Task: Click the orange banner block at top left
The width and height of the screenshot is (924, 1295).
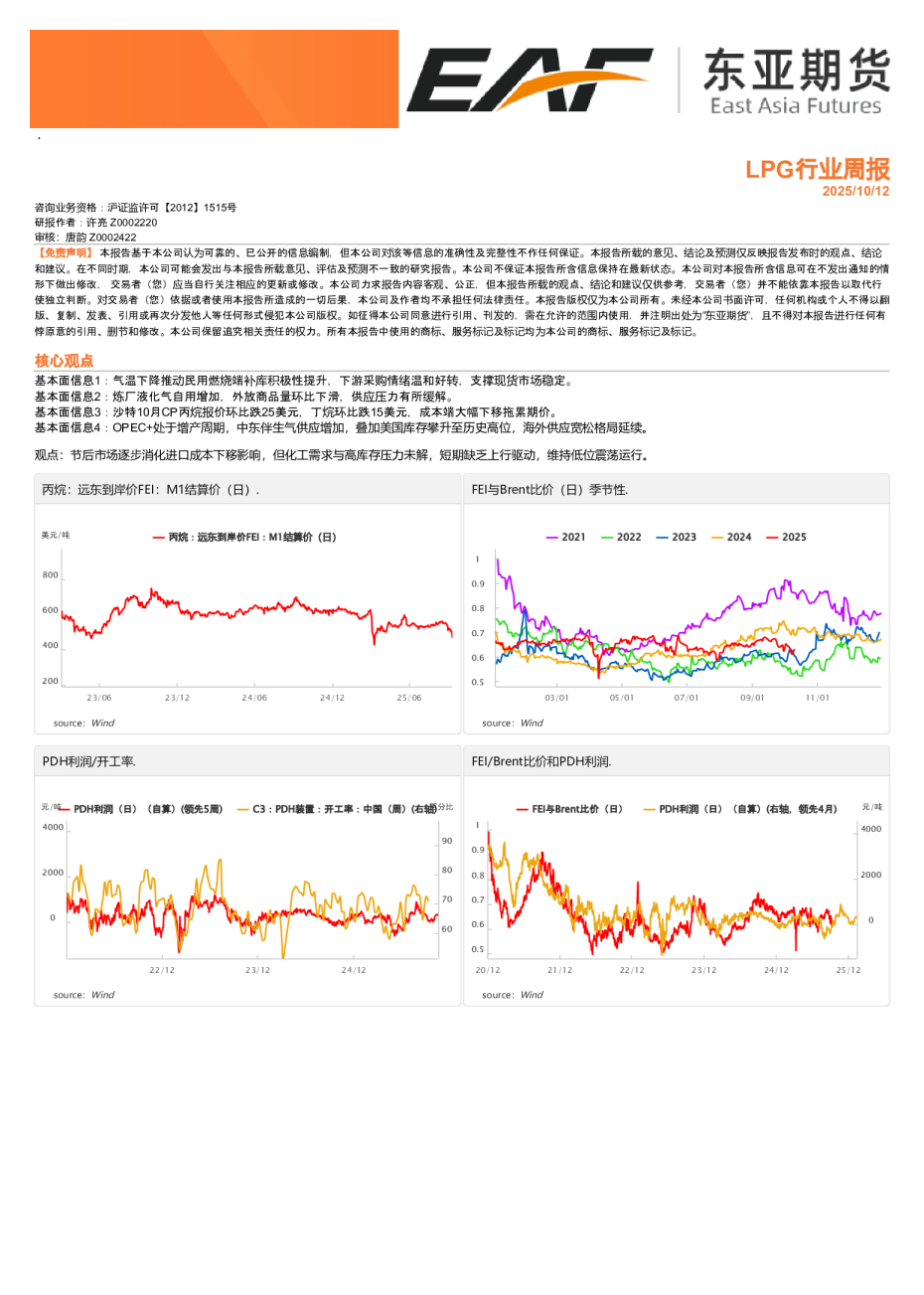Action: (x=214, y=79)
